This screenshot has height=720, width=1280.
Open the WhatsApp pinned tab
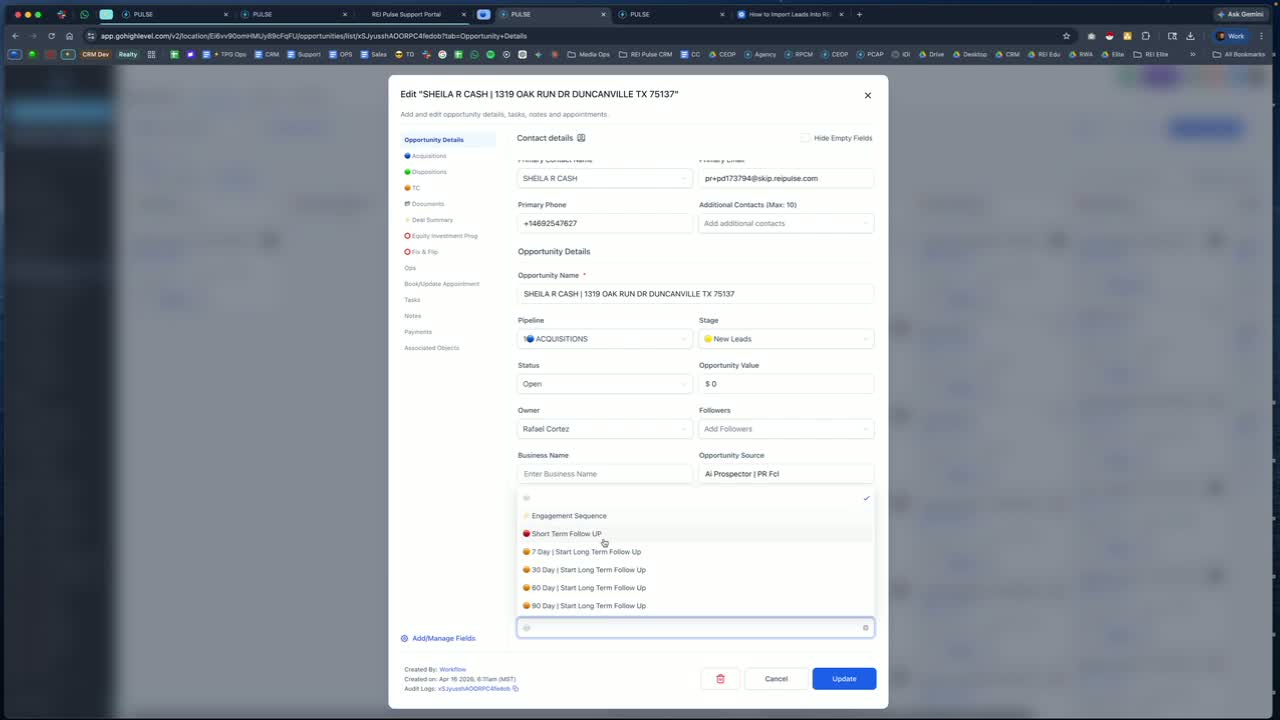(84, 14)
